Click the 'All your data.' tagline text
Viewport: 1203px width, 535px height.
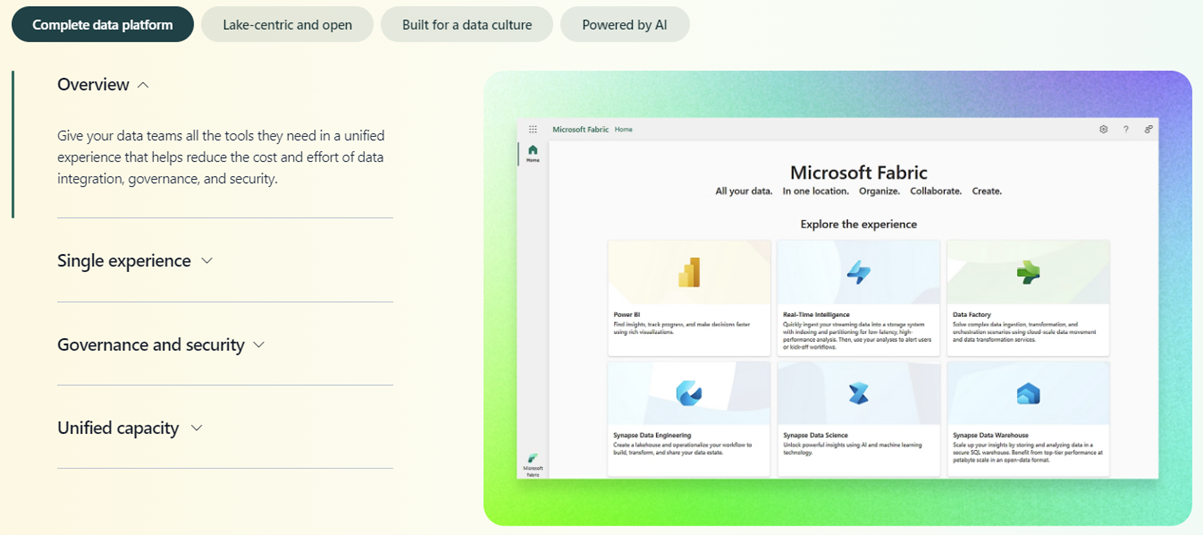[x=744, y=191]
